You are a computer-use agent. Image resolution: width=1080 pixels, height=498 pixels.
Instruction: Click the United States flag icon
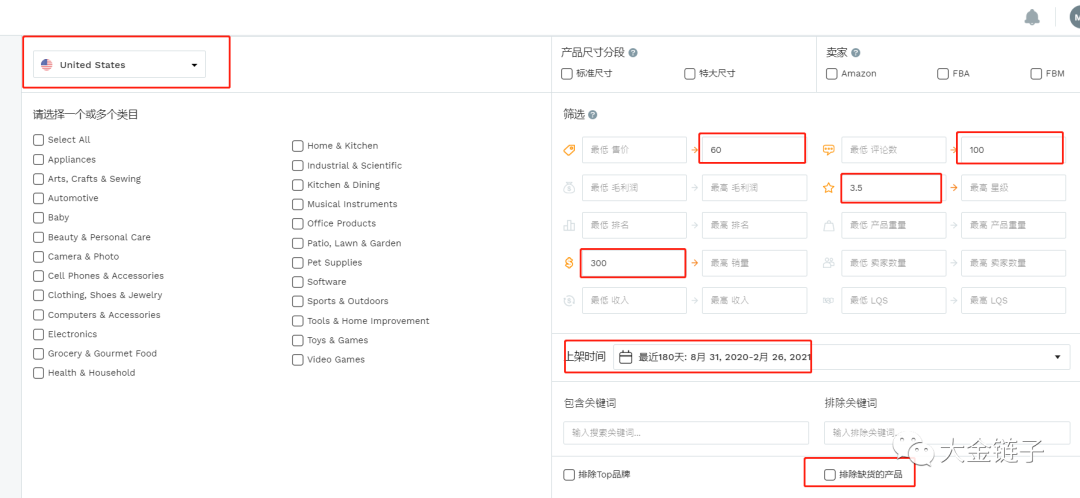(x=47, y=65)
